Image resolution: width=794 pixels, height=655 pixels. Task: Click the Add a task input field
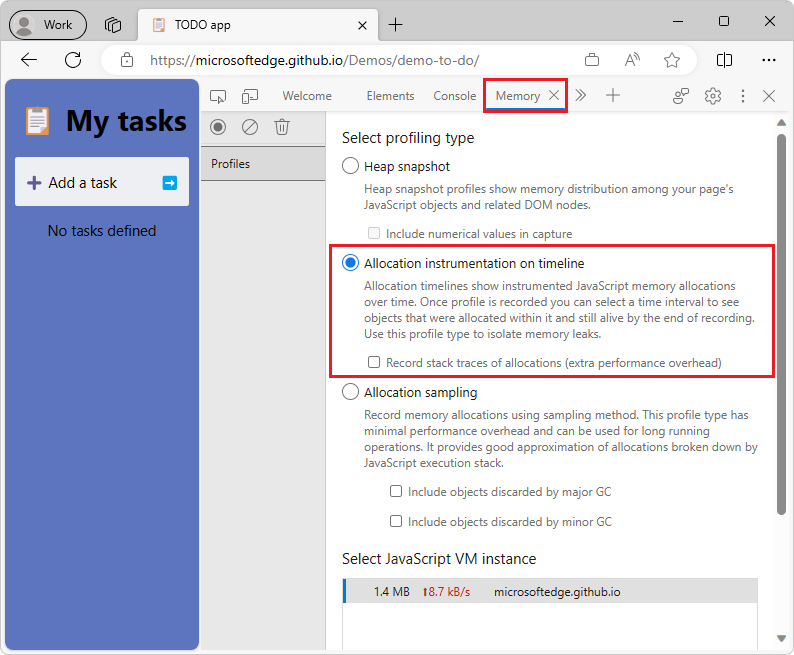coord(102,182)
